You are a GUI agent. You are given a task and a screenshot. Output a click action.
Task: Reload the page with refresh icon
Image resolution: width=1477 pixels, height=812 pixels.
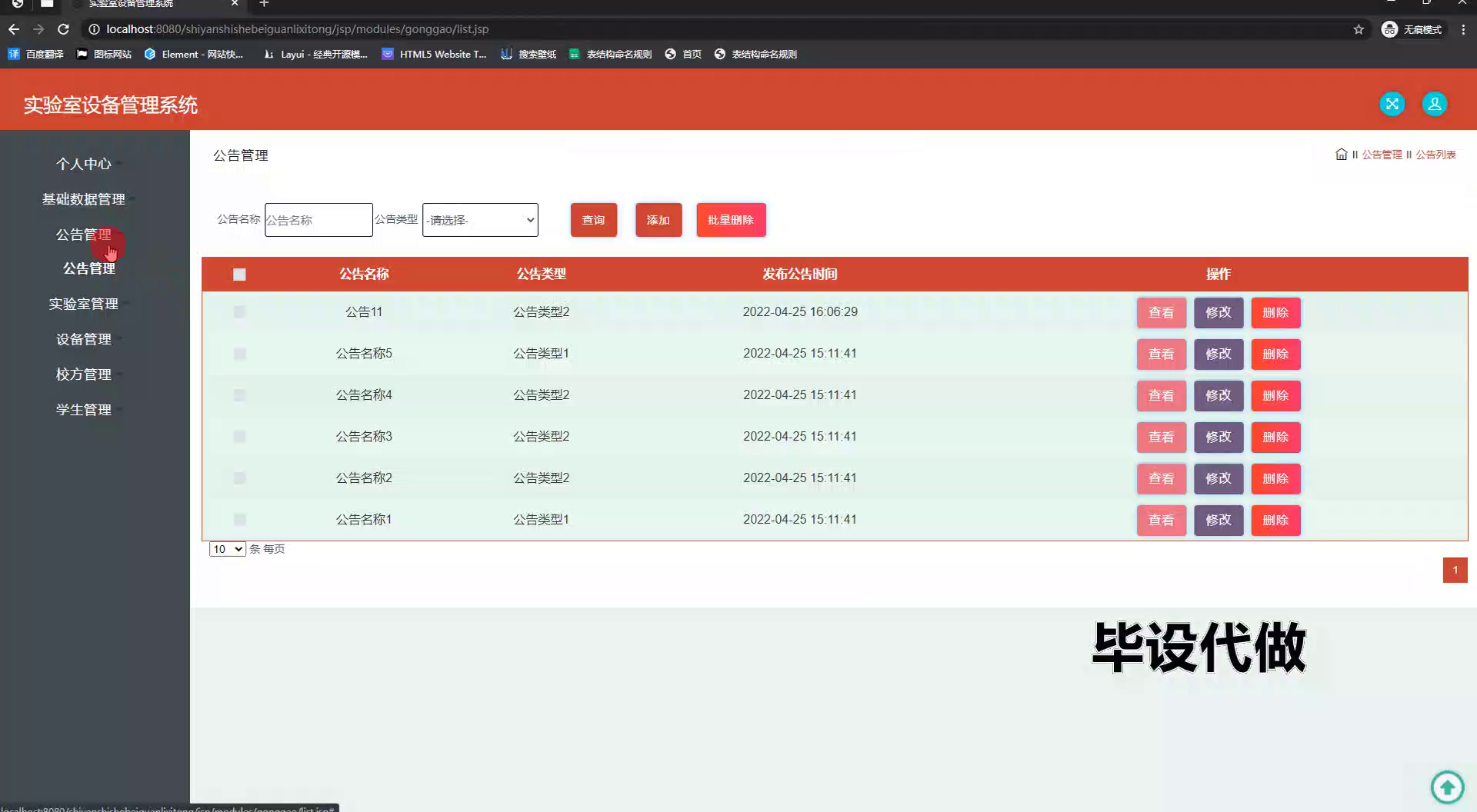(x=64, y=29)
